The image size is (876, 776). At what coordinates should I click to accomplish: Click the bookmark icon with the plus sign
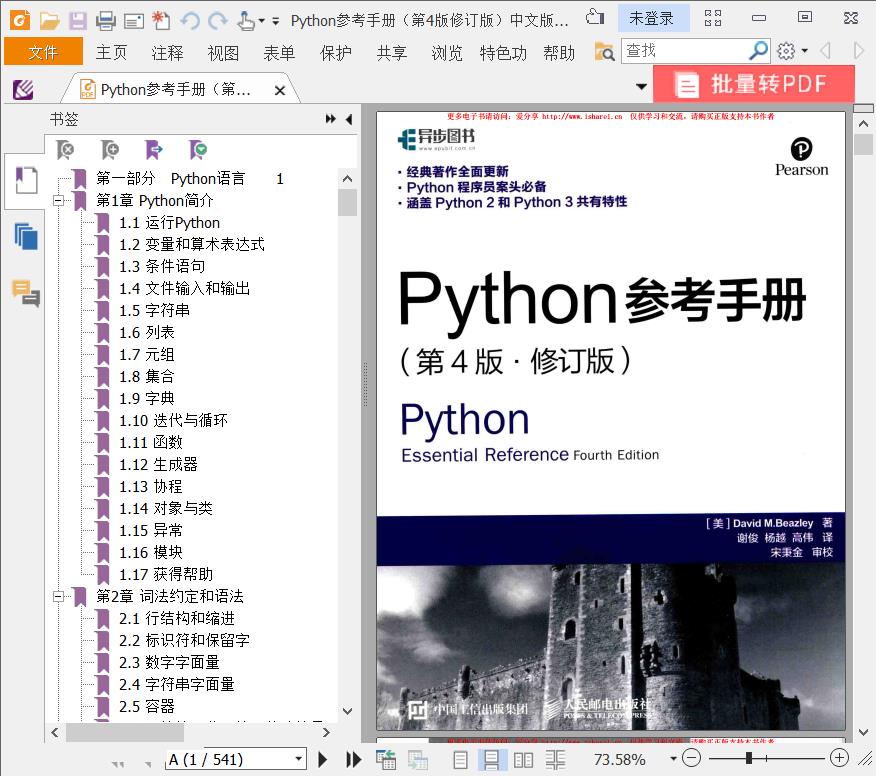[x=110, y=150]
